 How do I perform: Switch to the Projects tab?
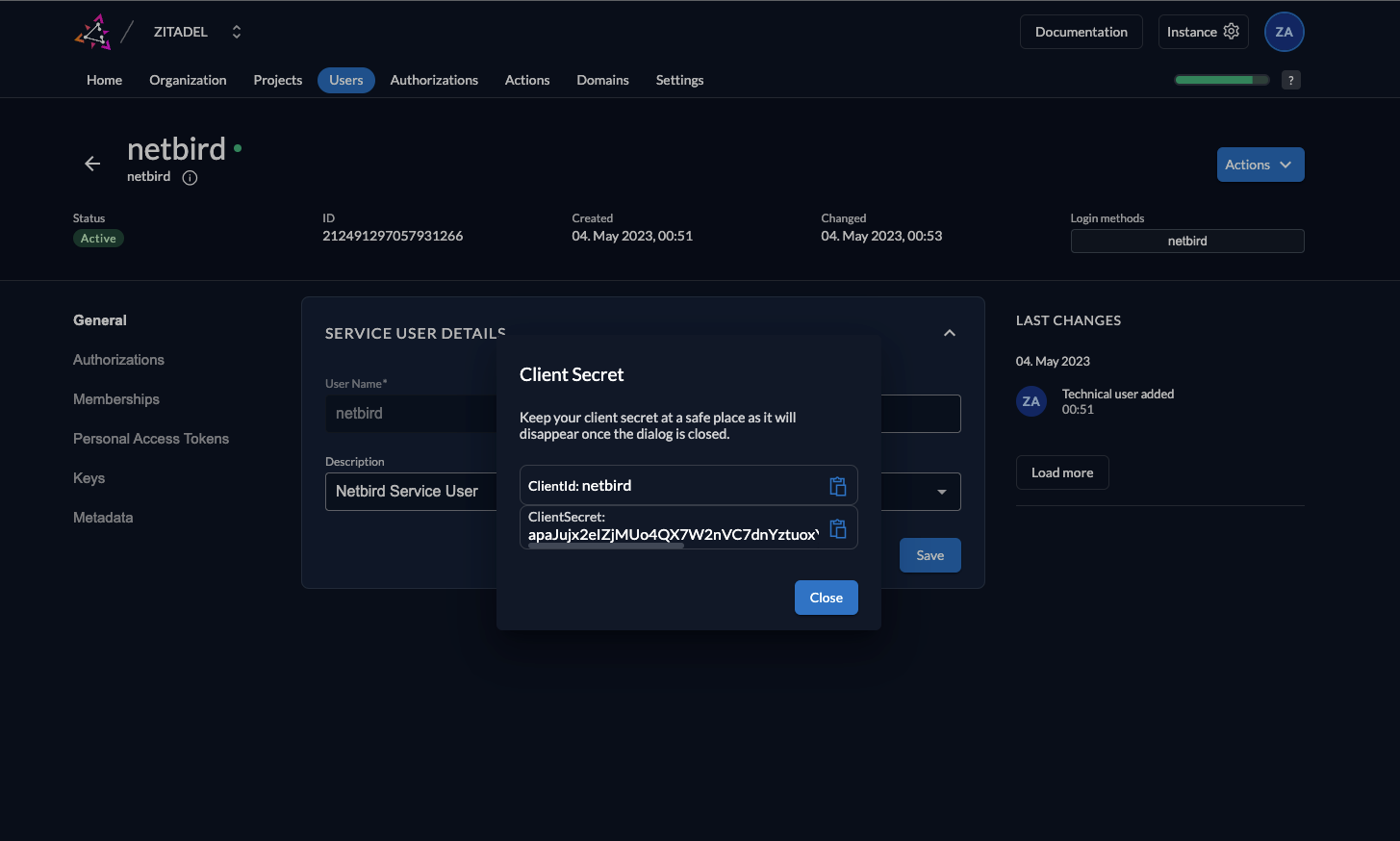click(278, 80)
